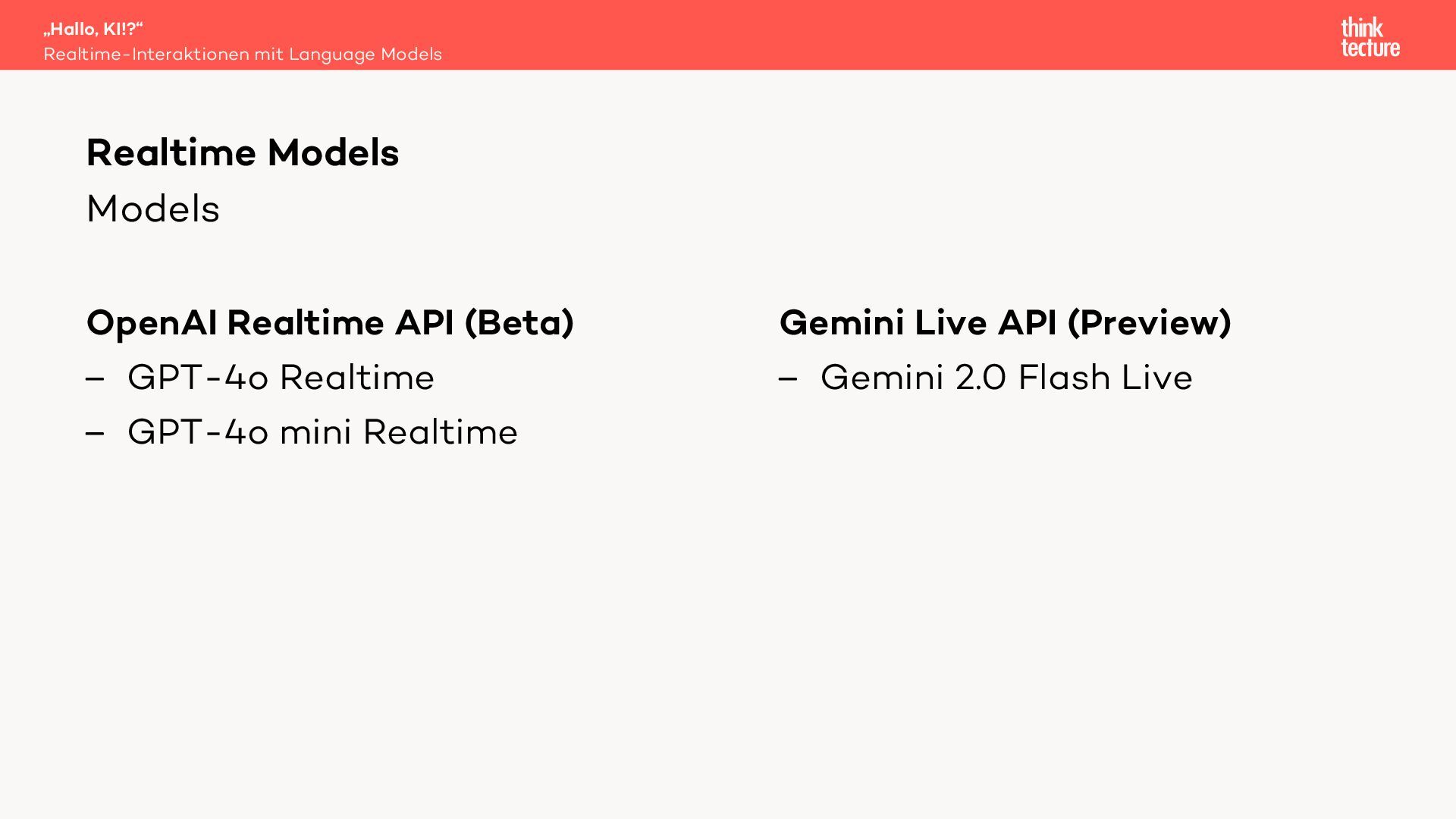This screenshot has height=819, width=1456.
Task: Click "Gemini Live API" in the right heading
Action: coord(918,322)
